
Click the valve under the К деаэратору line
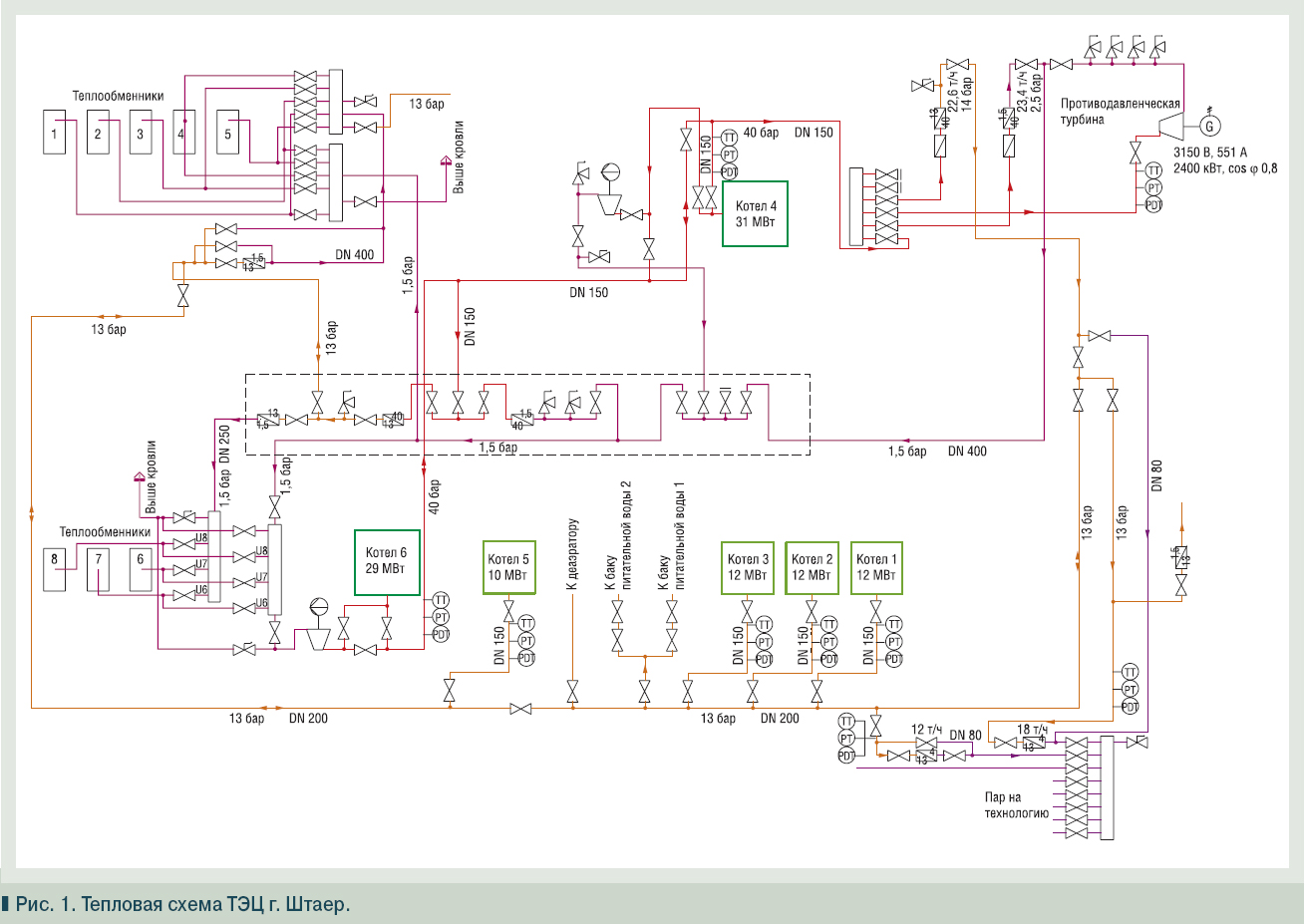[572, 690]
